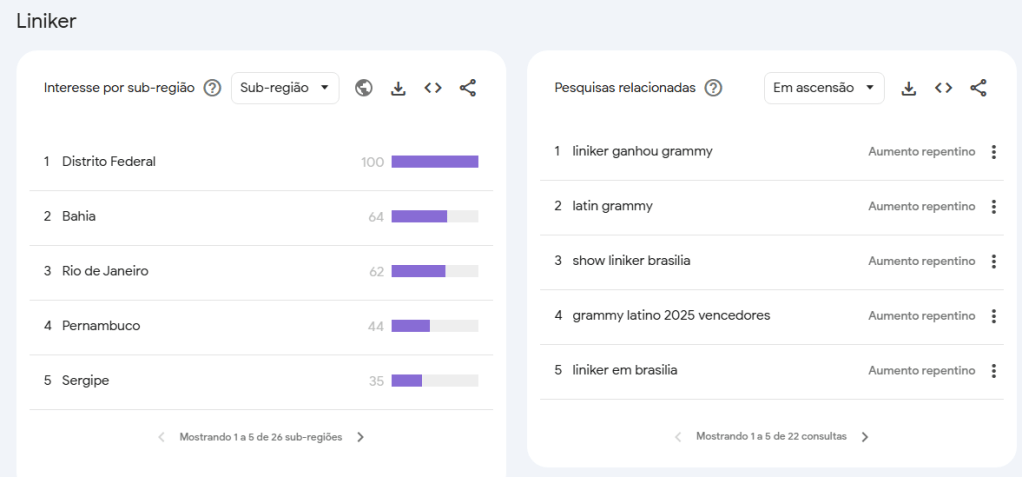Download the sub-região interest data

pos(398,88)
